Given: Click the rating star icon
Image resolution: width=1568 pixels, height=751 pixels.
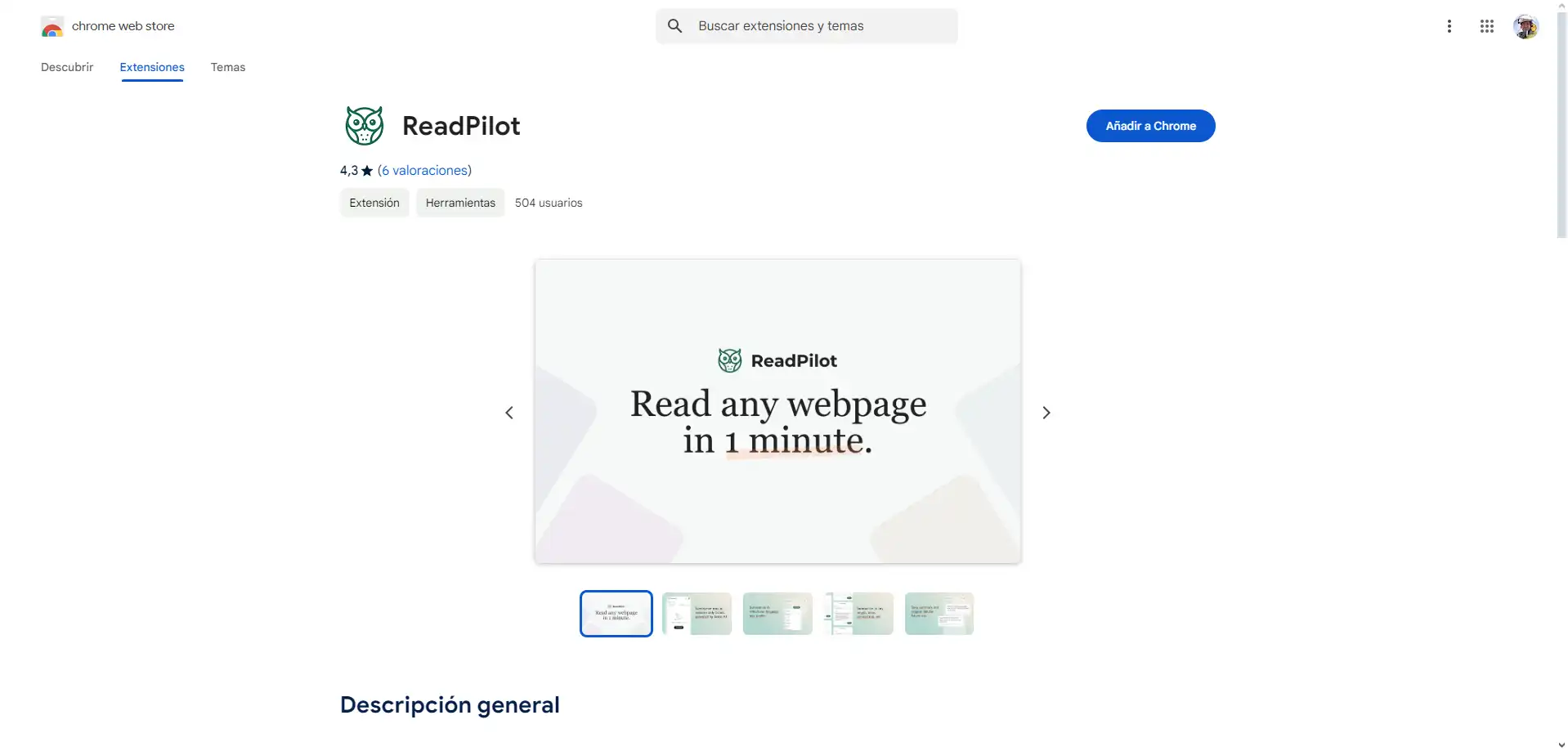Looking at the screenshot, I should pyautogui.click(x=367, y=171).
